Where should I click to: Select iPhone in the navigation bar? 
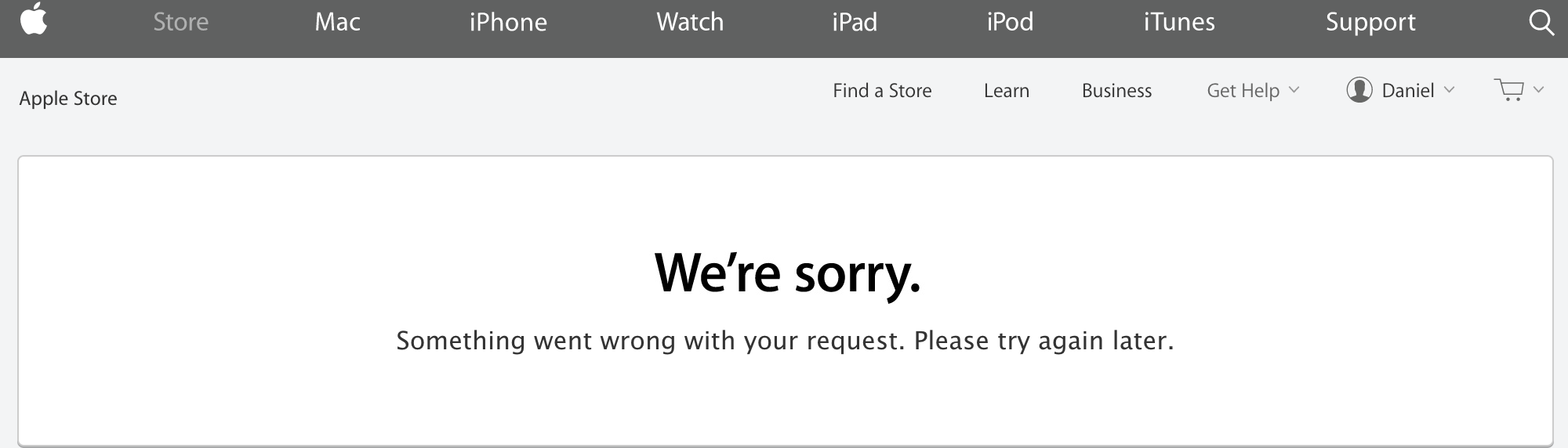click(x=508, y=22)
